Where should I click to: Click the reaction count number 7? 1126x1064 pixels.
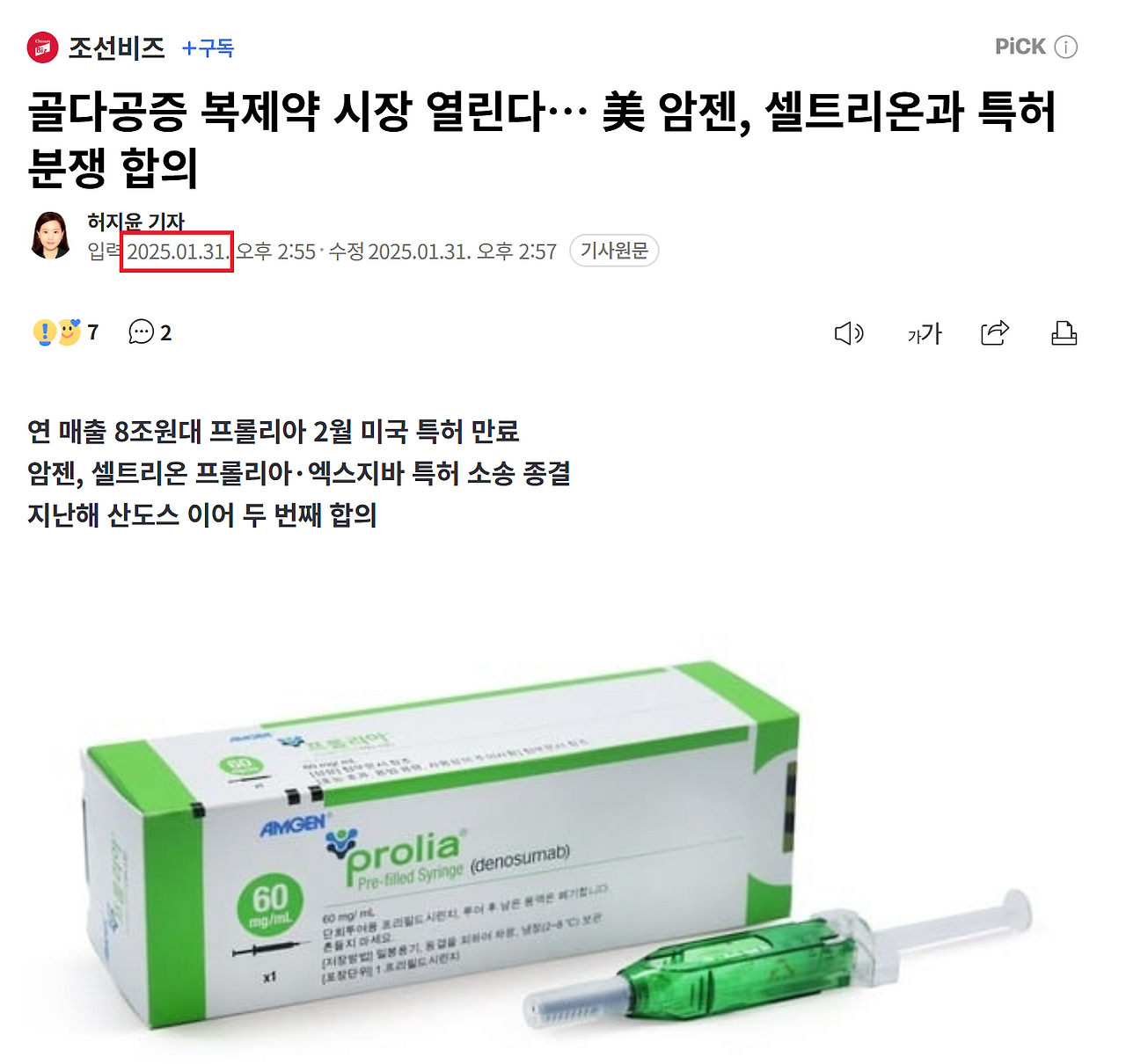click(x=93, y=332)
